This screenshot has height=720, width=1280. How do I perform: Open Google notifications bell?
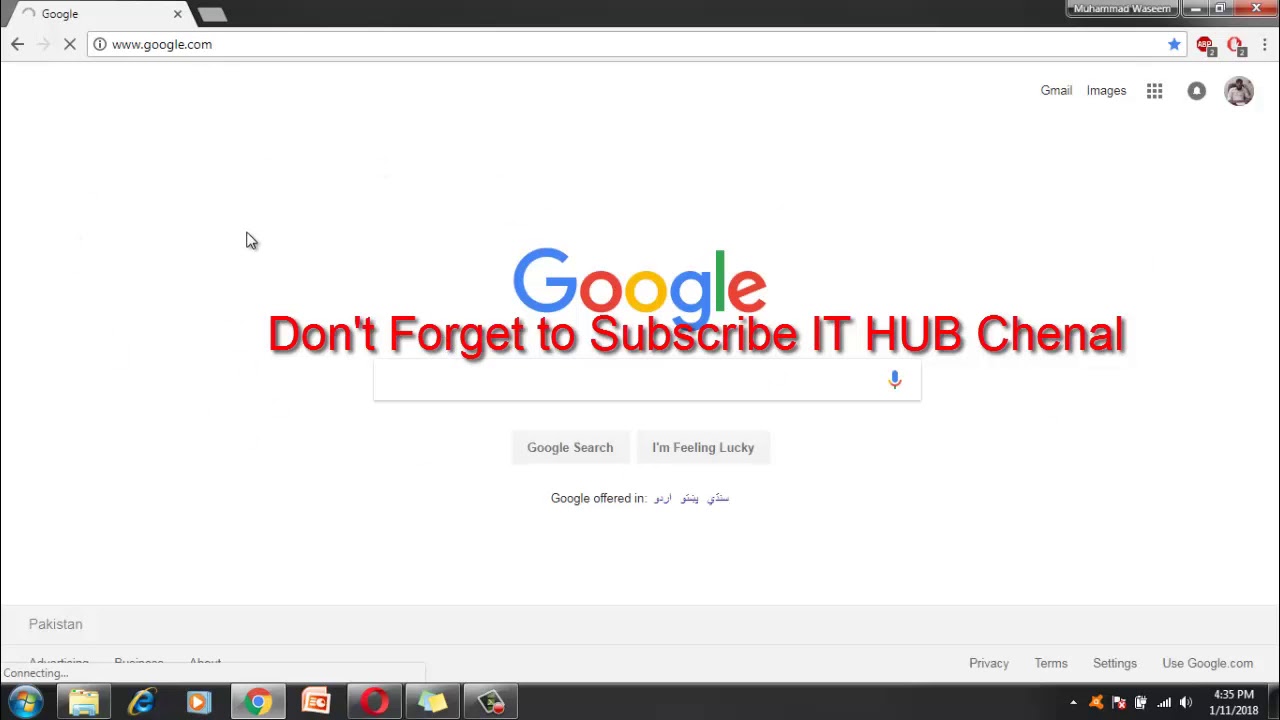click(1196, 91)
